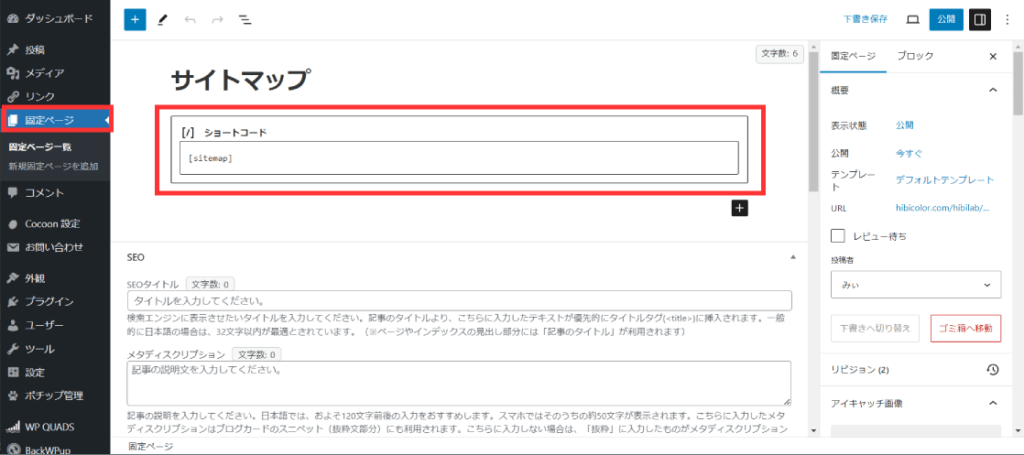The width and height of the screenshot is (1024, 455).
Task: Click the 公開 publish button
Action: pyautogui.click(x=945, y=19)
